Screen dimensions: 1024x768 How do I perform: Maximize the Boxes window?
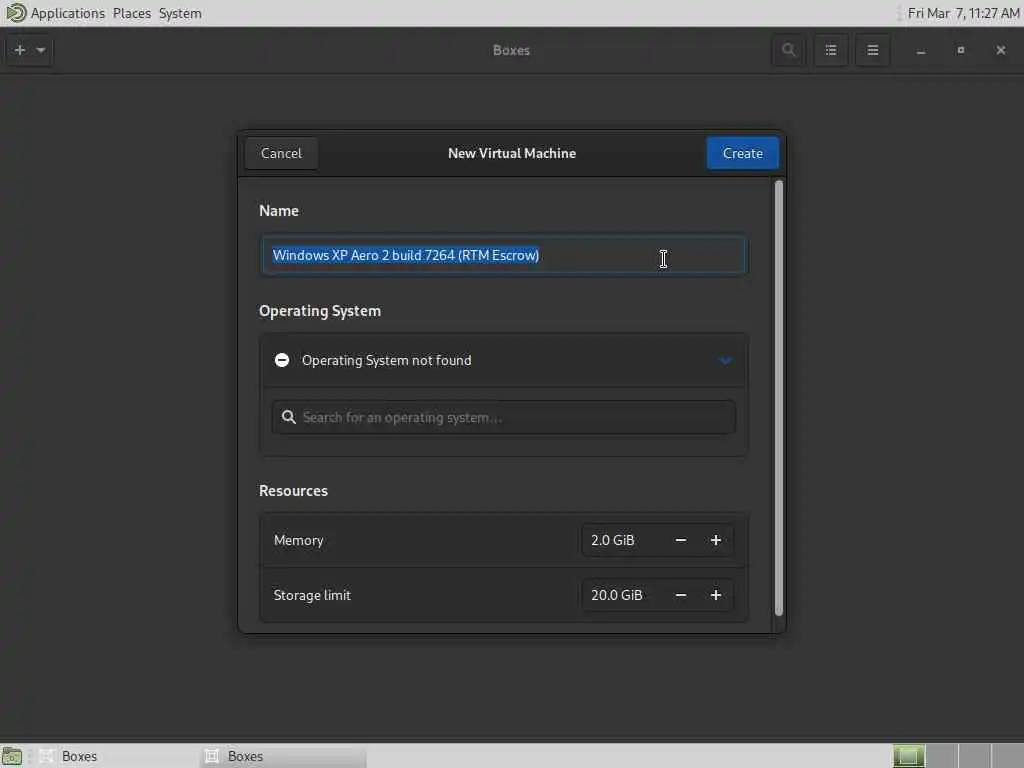(x=961, y=50)
